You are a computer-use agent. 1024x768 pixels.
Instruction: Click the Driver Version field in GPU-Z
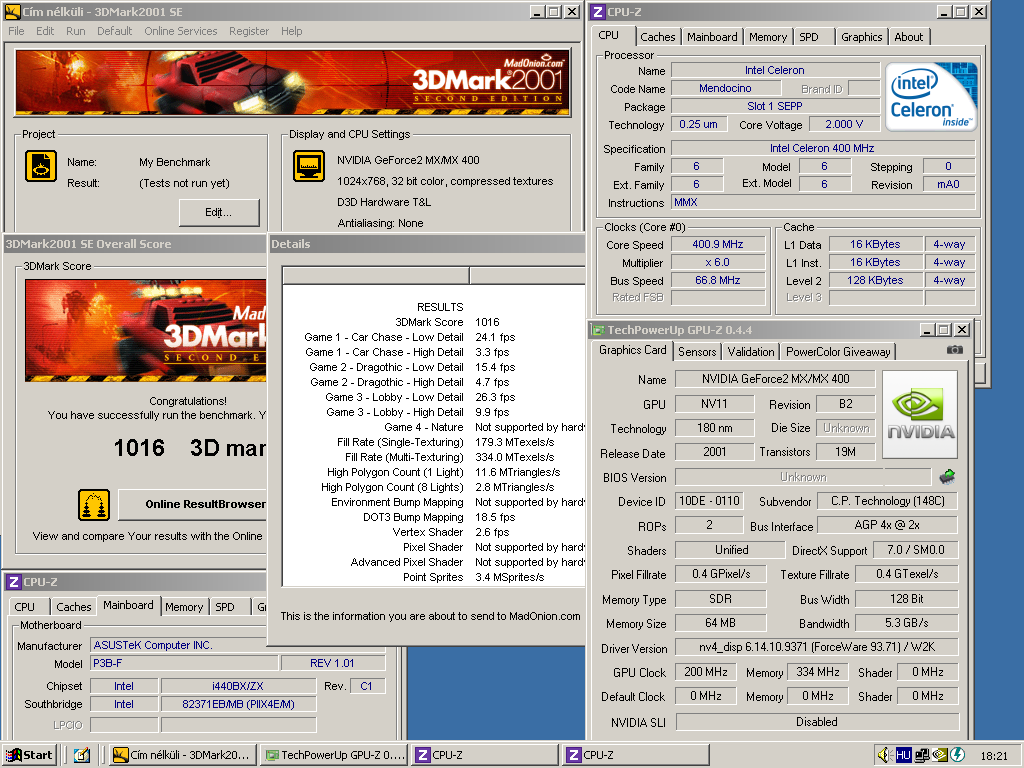point(816,647)
